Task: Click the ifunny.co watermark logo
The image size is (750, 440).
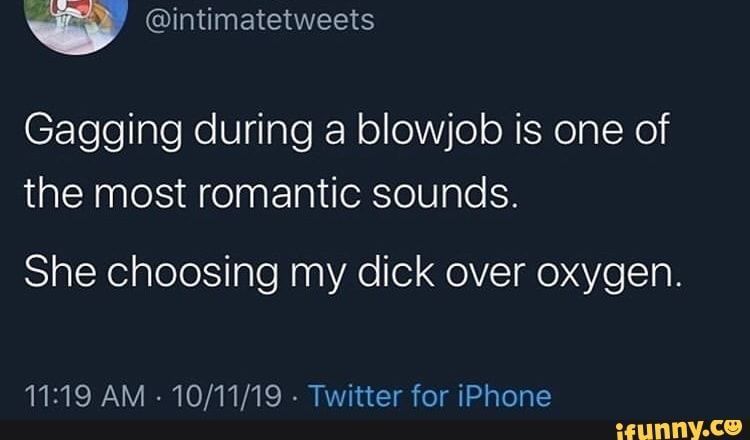Action: tap(678, 428)
